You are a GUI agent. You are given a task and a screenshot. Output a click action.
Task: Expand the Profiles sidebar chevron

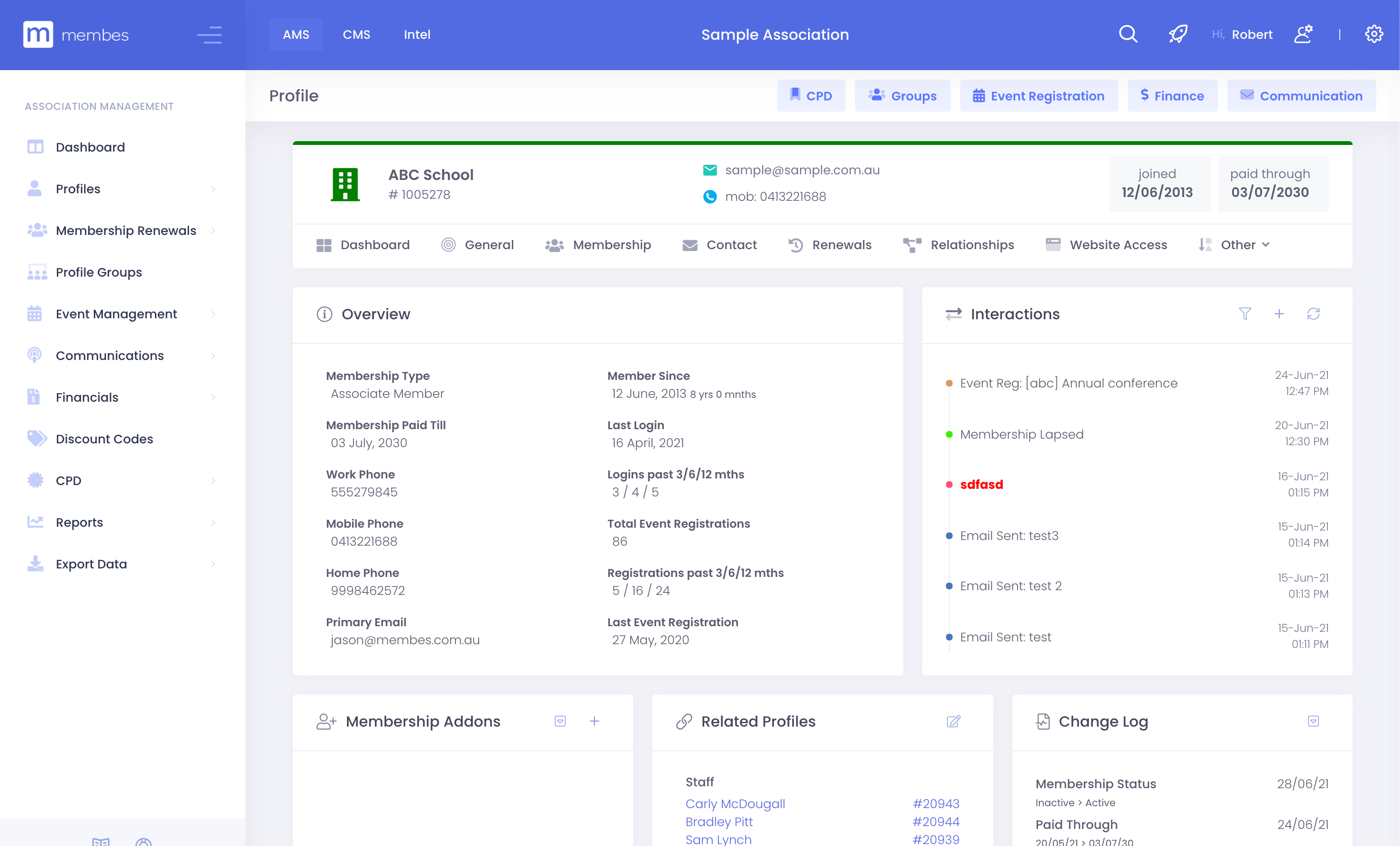point(213,189)
